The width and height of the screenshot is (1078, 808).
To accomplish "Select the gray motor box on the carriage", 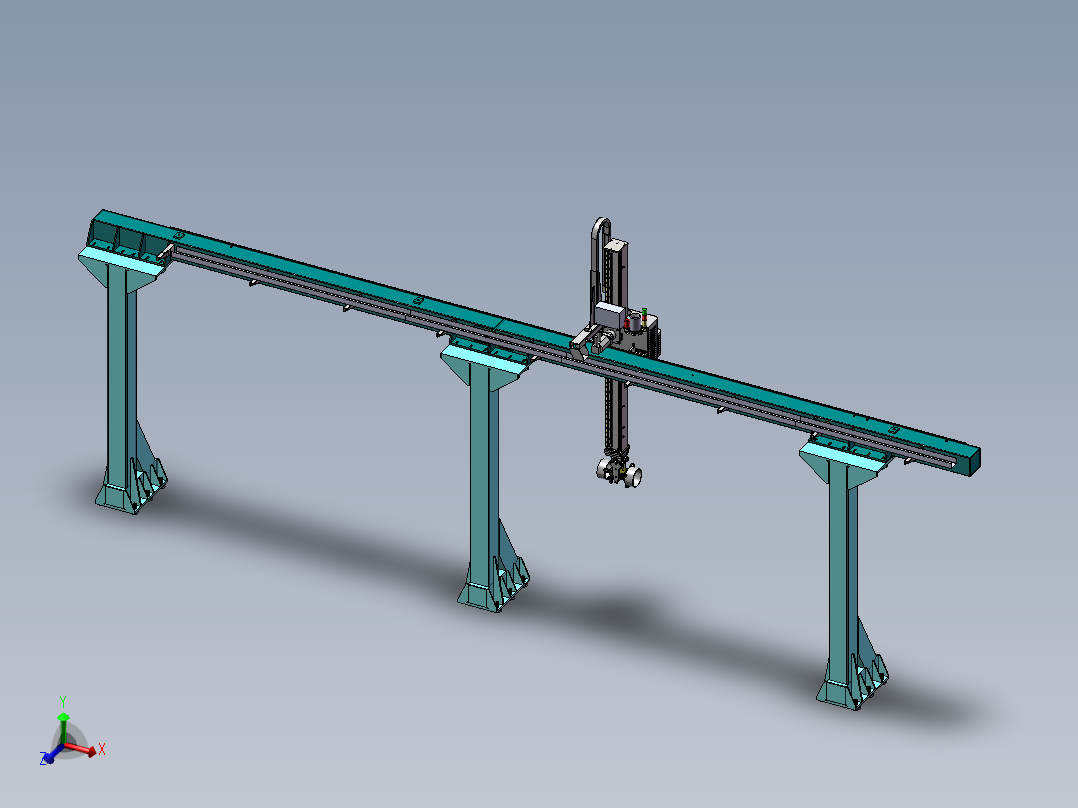I will (609, 316).
